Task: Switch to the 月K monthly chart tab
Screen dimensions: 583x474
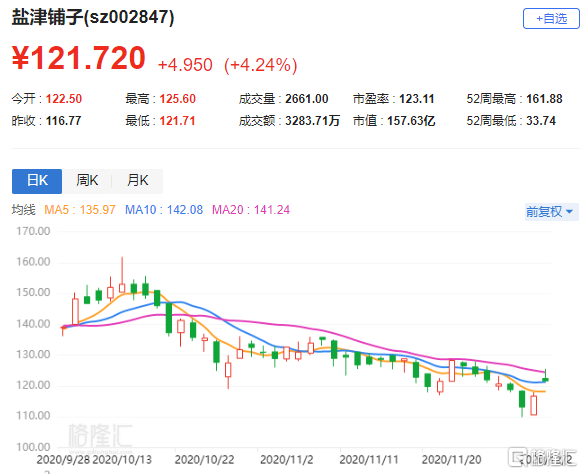Action: click(x=137, y=181)
